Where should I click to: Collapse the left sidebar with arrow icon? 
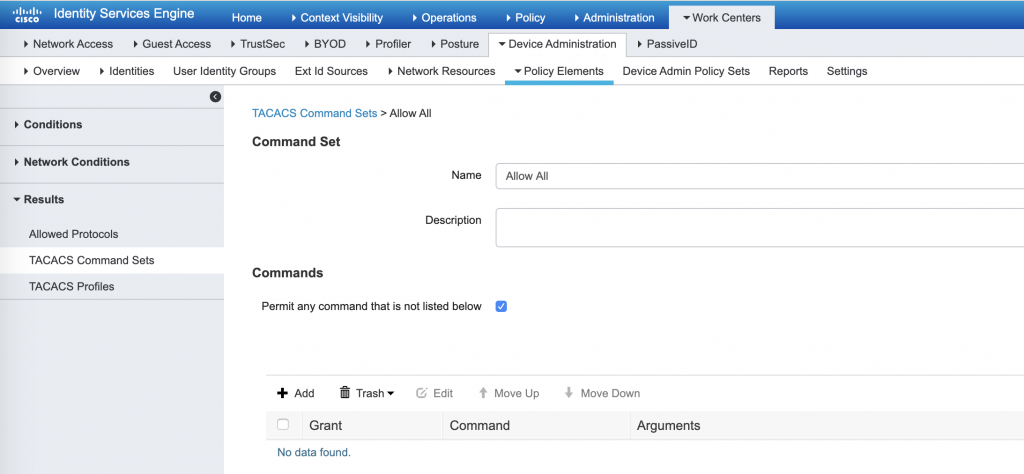point(216,97)
